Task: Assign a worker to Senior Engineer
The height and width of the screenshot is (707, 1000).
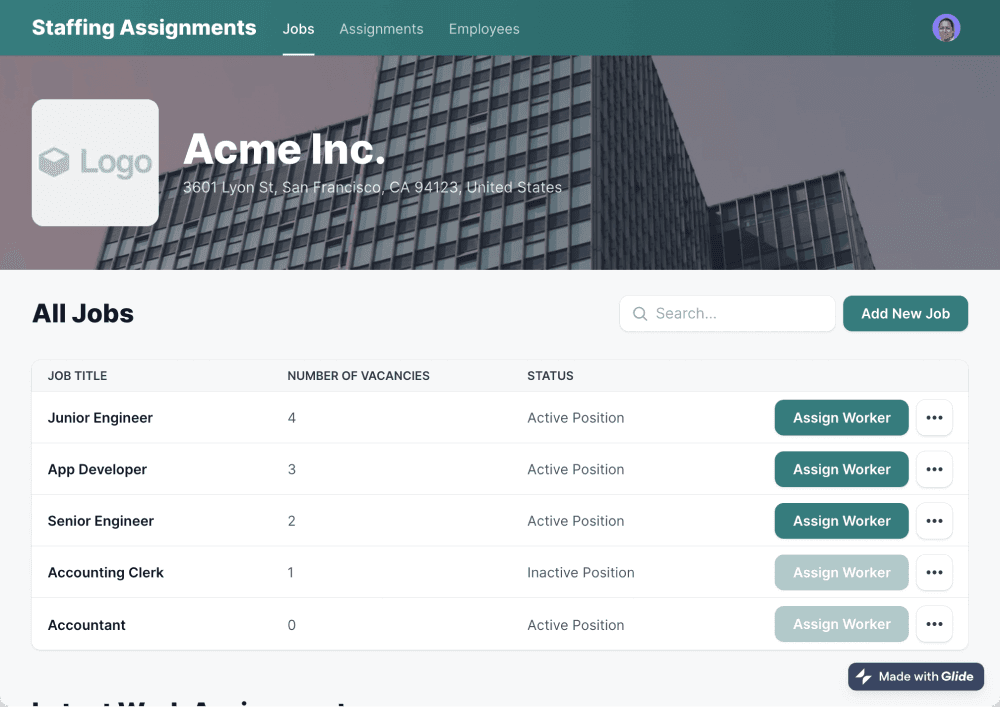Action: pos(841,521)
